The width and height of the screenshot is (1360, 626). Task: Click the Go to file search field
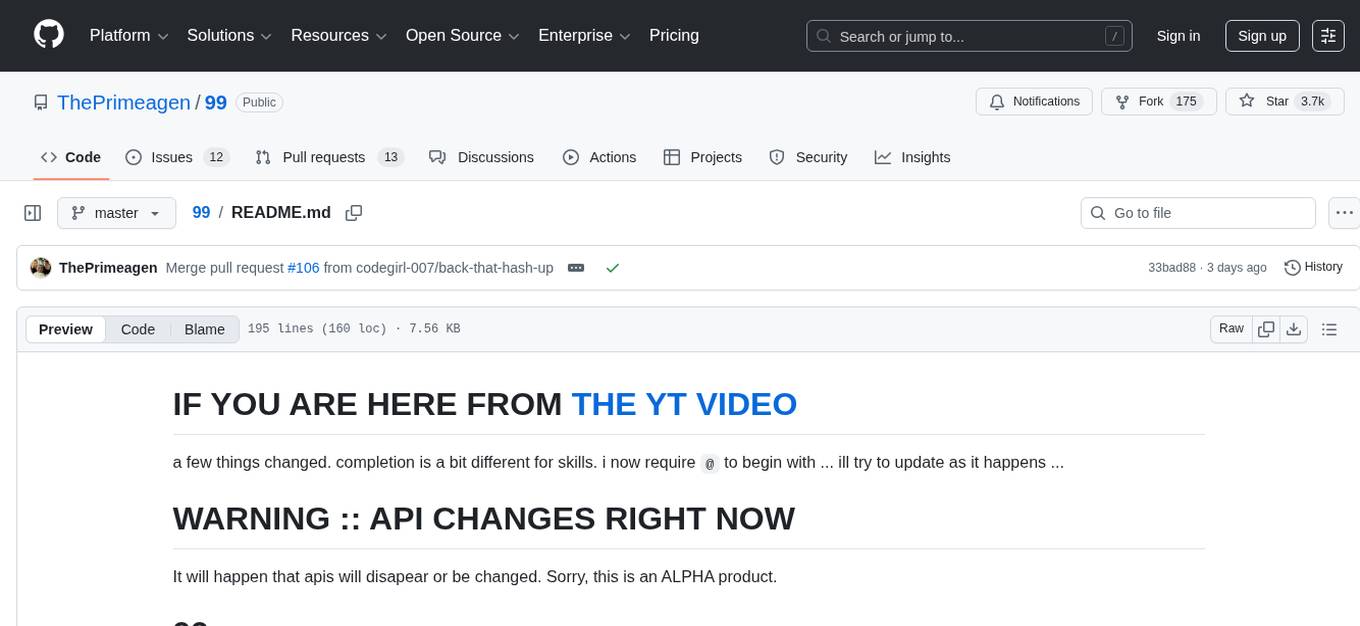pyautogui.click(x=1198, y=213)
